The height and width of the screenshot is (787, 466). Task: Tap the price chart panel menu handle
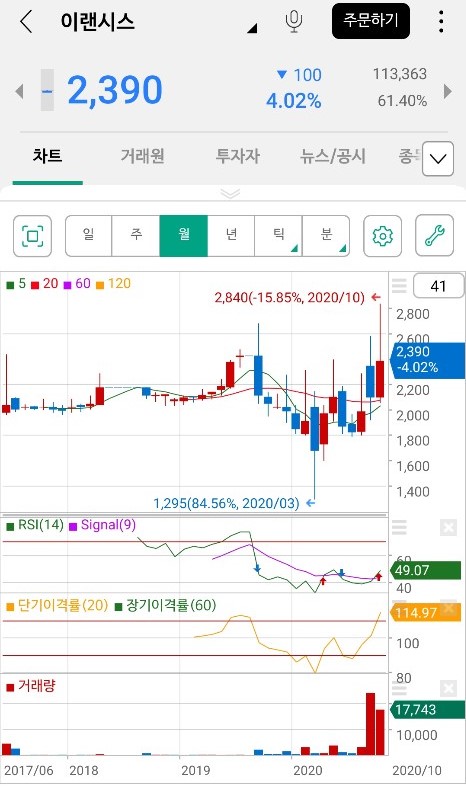[399, 286]
